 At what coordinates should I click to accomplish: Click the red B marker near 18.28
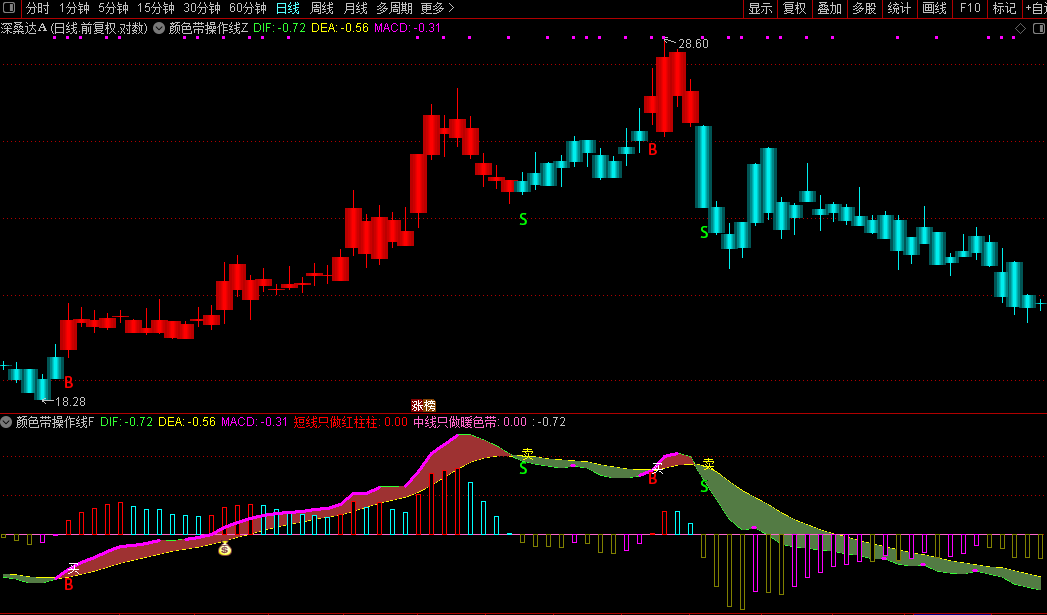tap(68, 383)
